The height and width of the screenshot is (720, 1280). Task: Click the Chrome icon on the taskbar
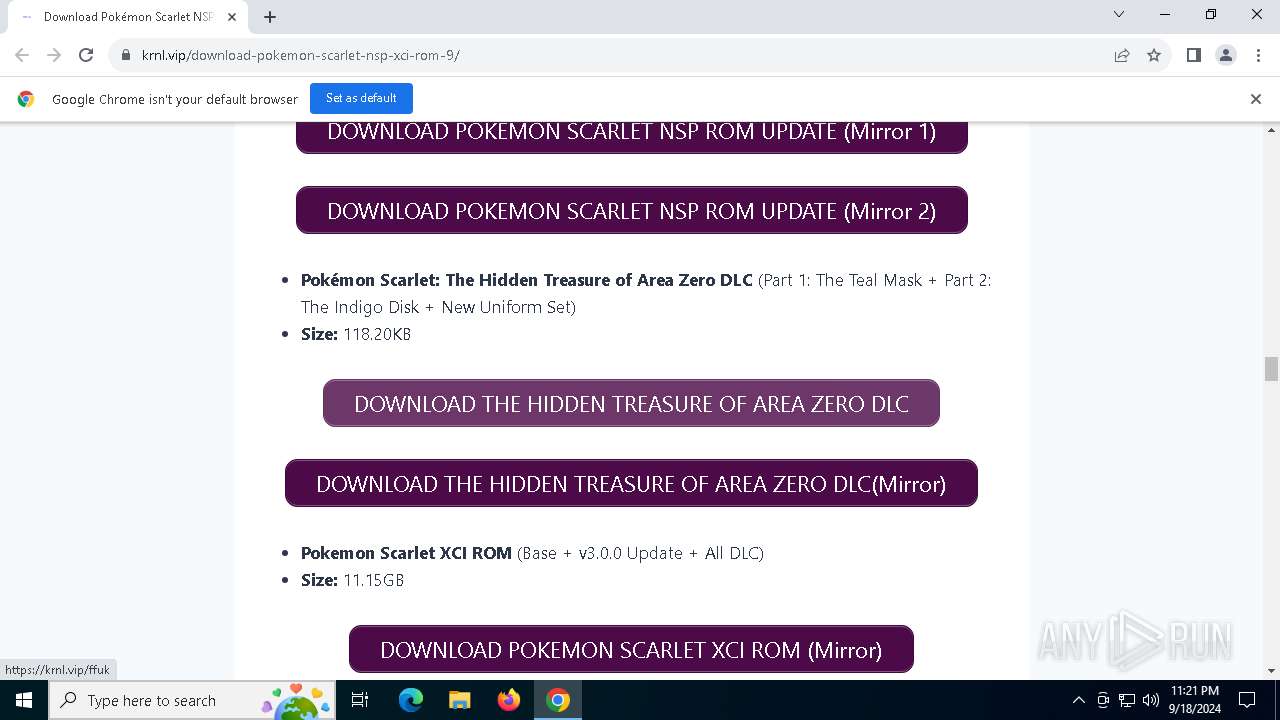(558, 700)
